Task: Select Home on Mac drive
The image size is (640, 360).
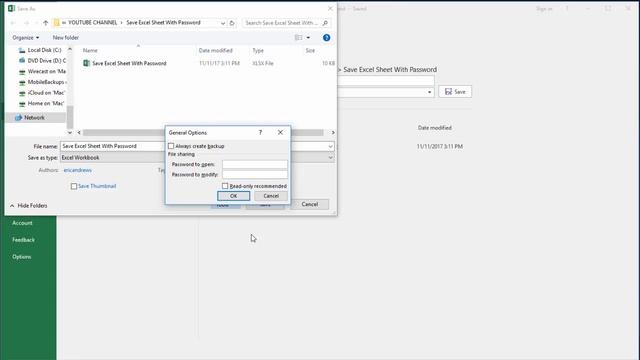Action: (41, 103)
